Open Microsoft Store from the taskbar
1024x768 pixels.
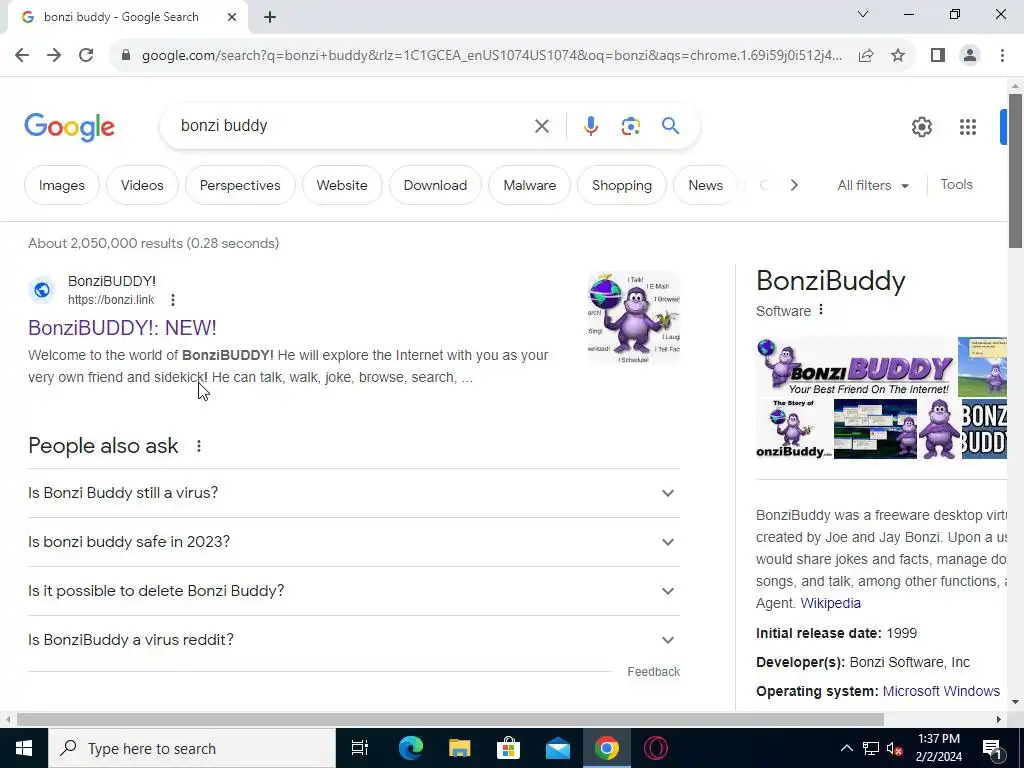point(508,748)
